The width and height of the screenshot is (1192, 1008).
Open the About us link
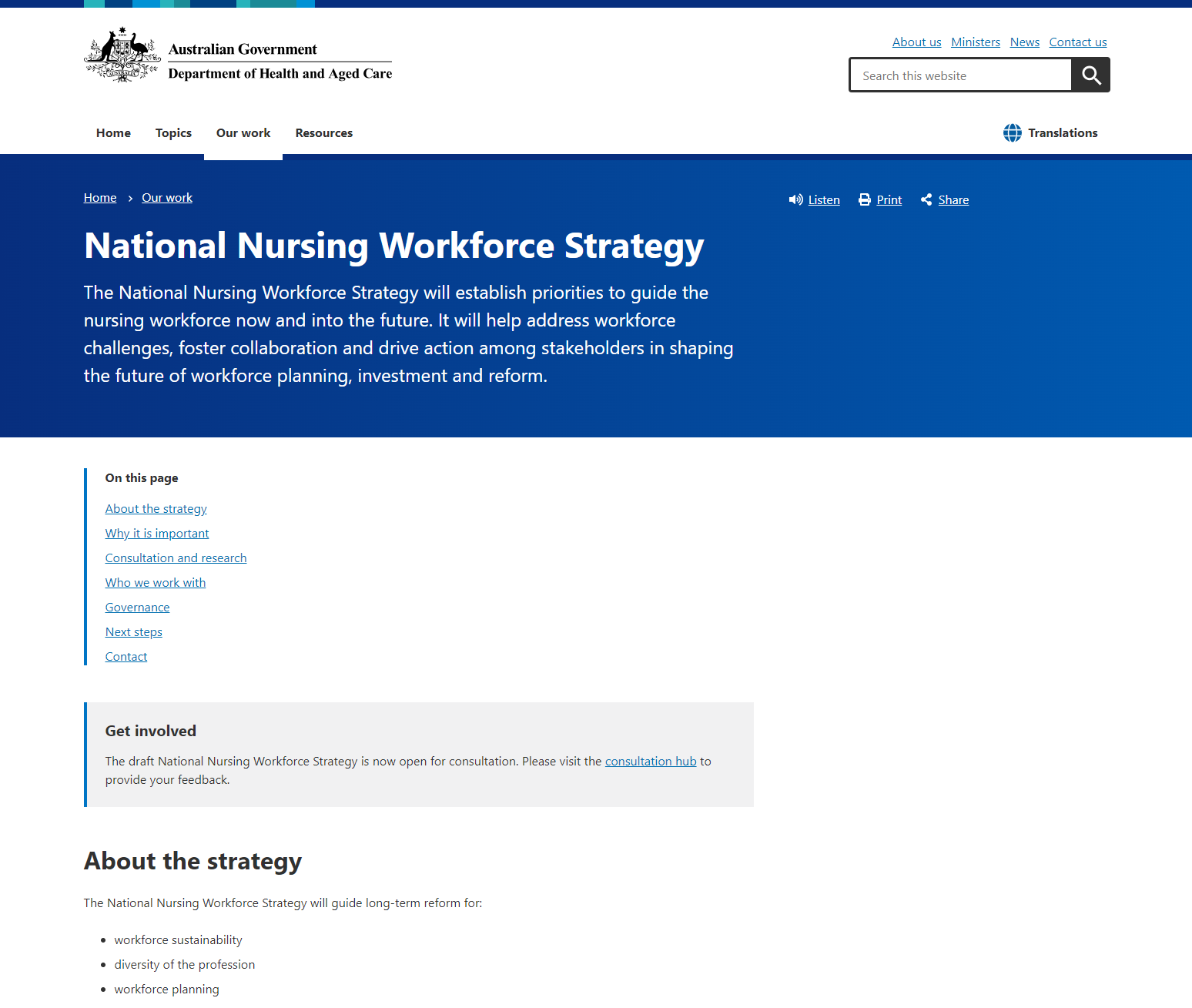click(x=916, y=42)
